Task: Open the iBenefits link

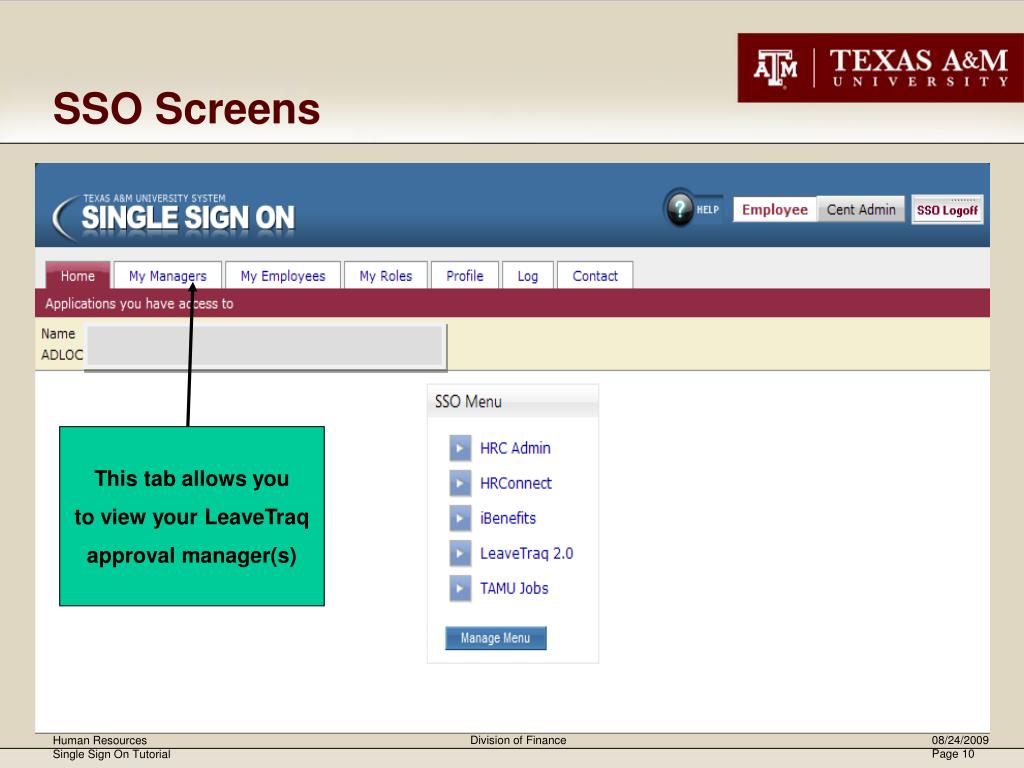Action: [507, 519]
